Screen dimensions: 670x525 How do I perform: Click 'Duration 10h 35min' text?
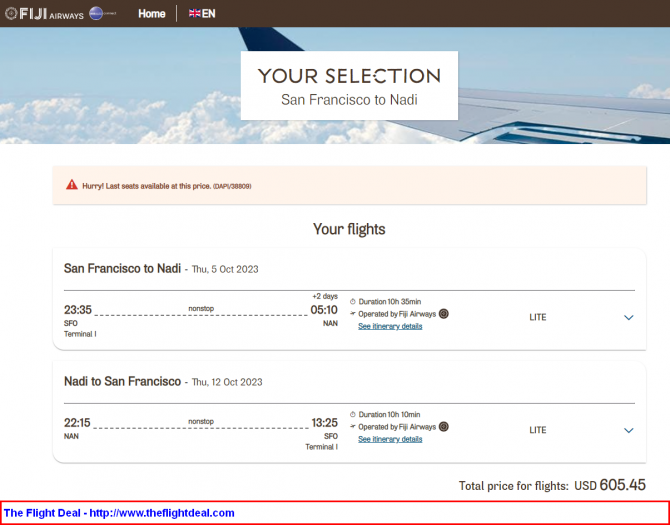coord(390,302)
